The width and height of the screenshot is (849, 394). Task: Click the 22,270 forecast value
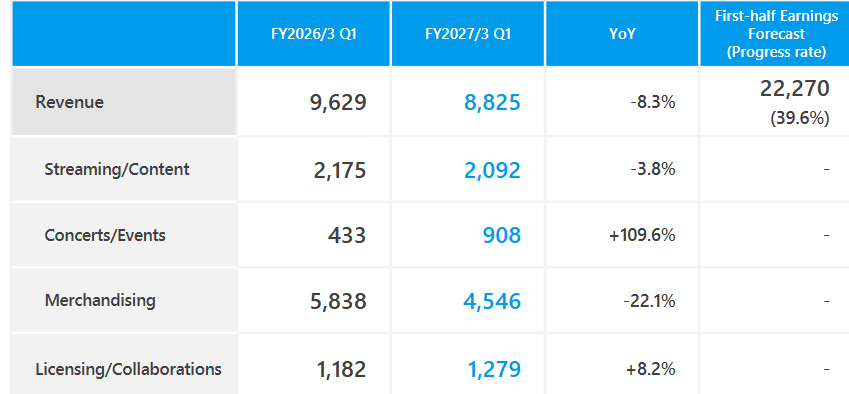[x=794, y=88]
